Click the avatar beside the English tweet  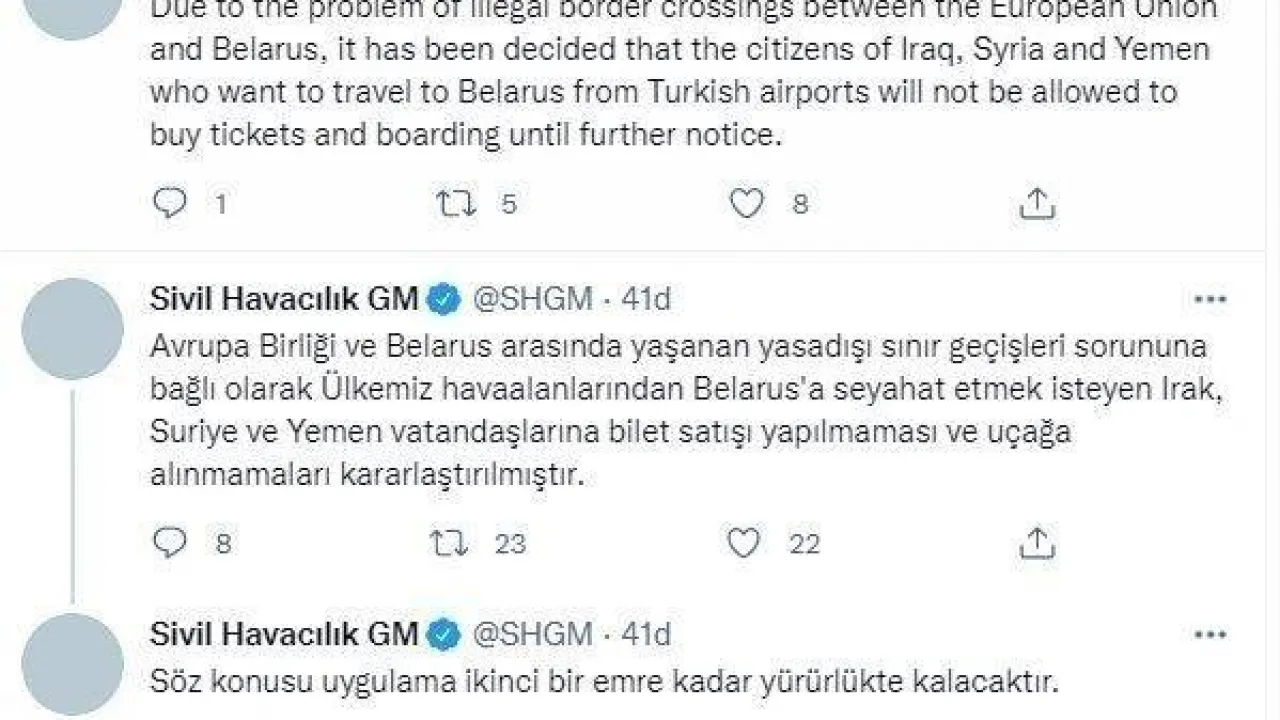(x=72, y=12)
